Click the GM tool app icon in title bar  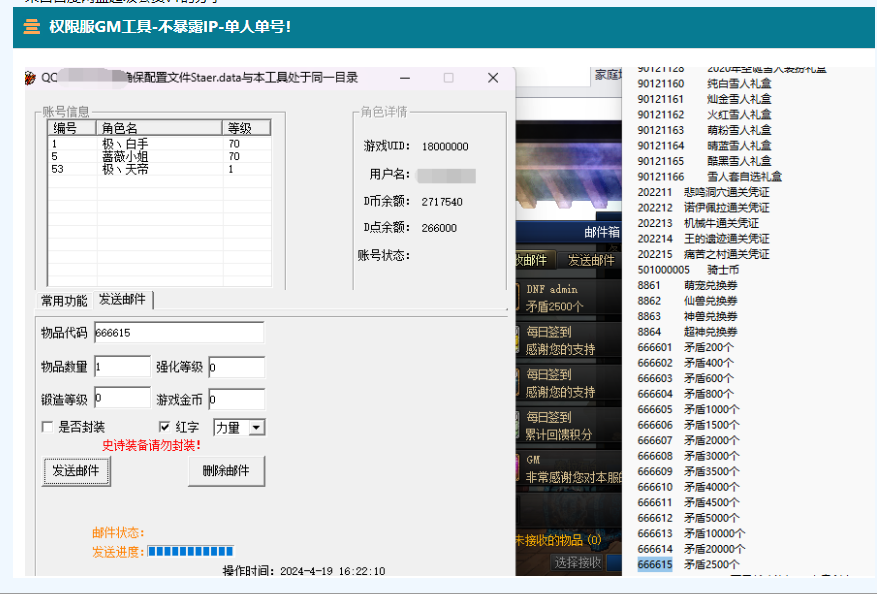[x=31, y=78]
